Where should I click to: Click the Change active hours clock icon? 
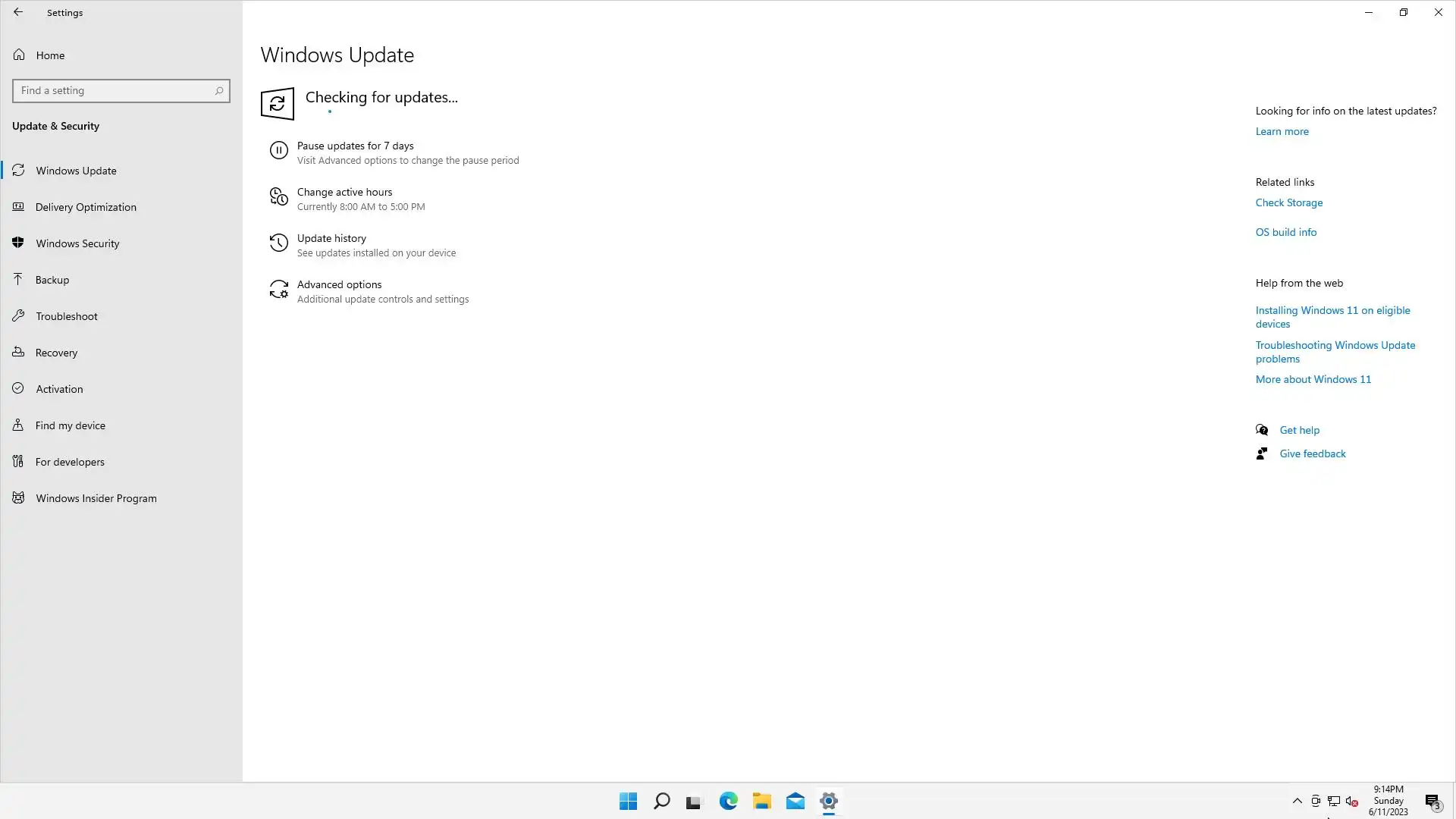(278, 197)
